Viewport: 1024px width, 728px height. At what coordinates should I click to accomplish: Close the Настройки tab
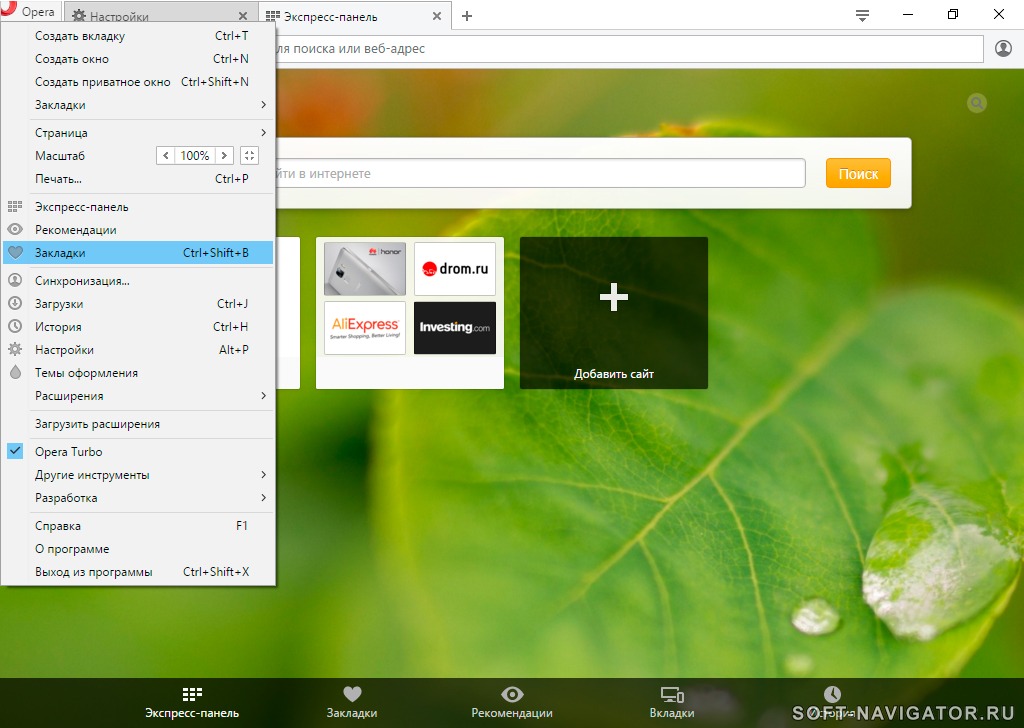[x=243, y=16]
